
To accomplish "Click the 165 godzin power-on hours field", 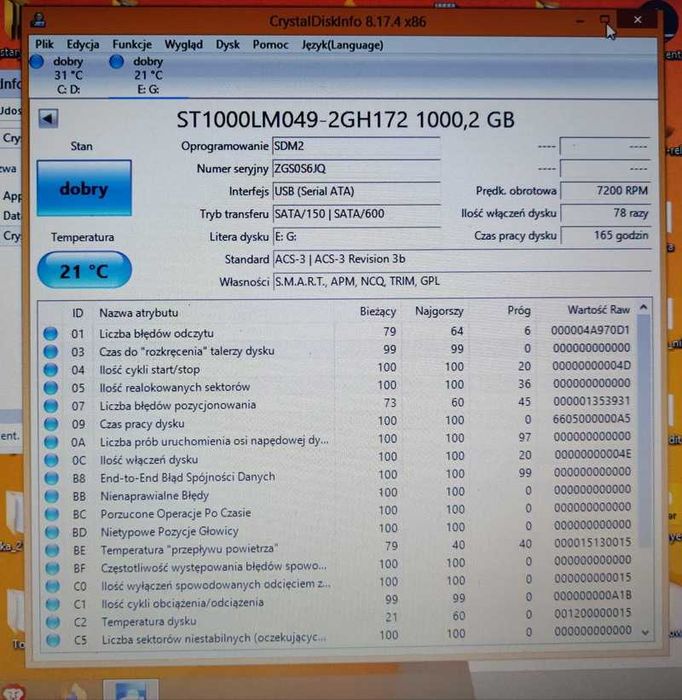I will (606, 235).
